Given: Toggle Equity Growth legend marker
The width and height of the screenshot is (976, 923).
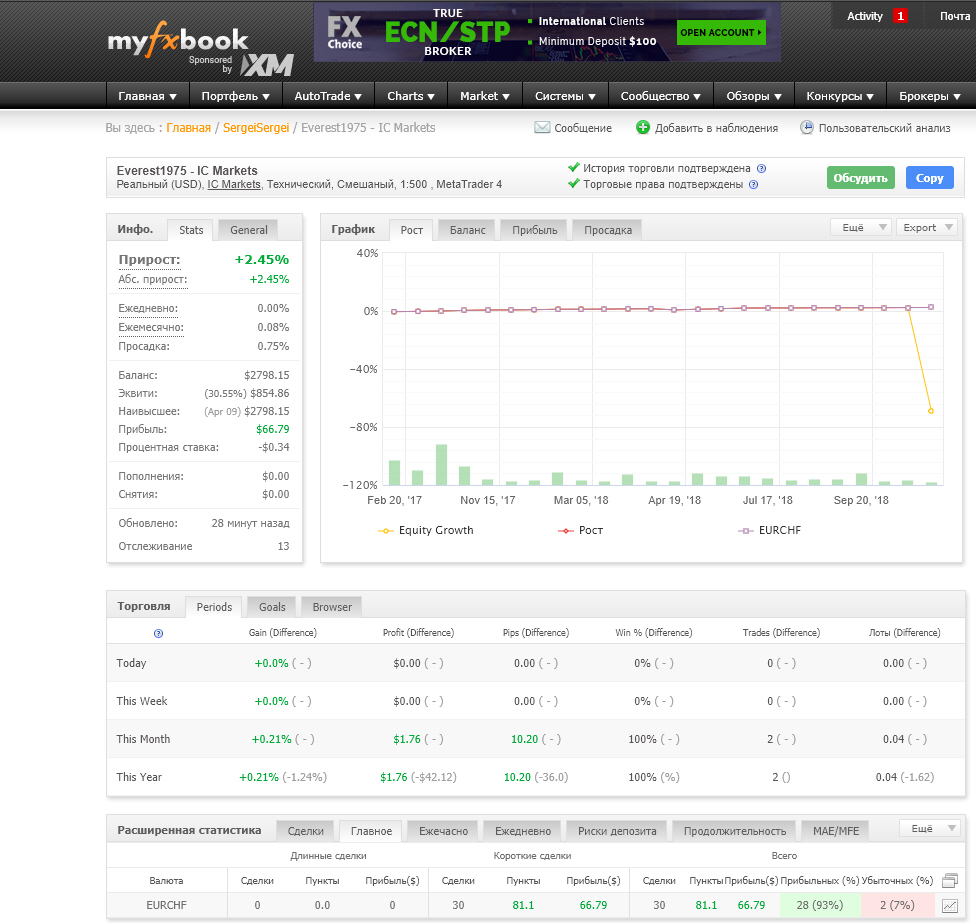Looking at the screenshot, I should tap(385, 531).
